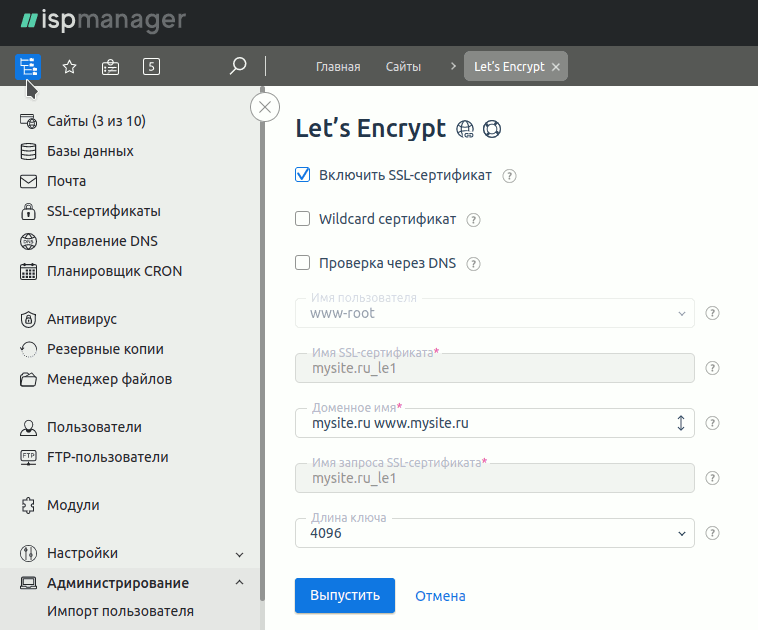Viewport: 758px width, 630px height.
Task: Tick the Проверка через DNS checkbox
Action: pyautogui.click(x=303, y=263)
